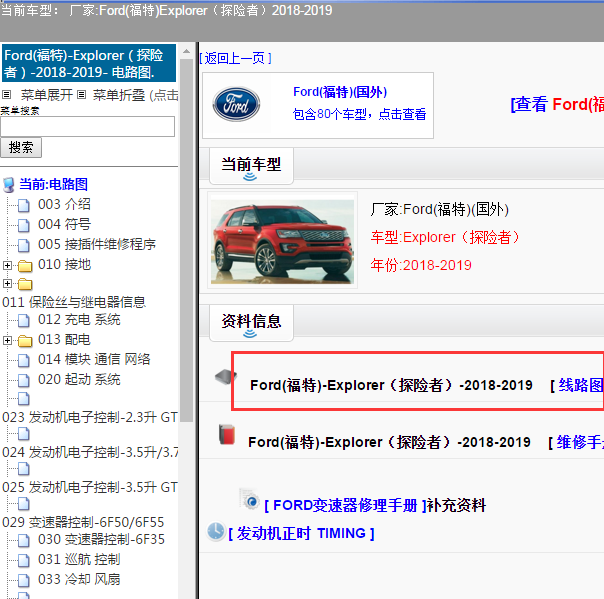
Task: Open 029 变速器控制-6F50/6F55 tree item
Action: [x=83, y=523]
